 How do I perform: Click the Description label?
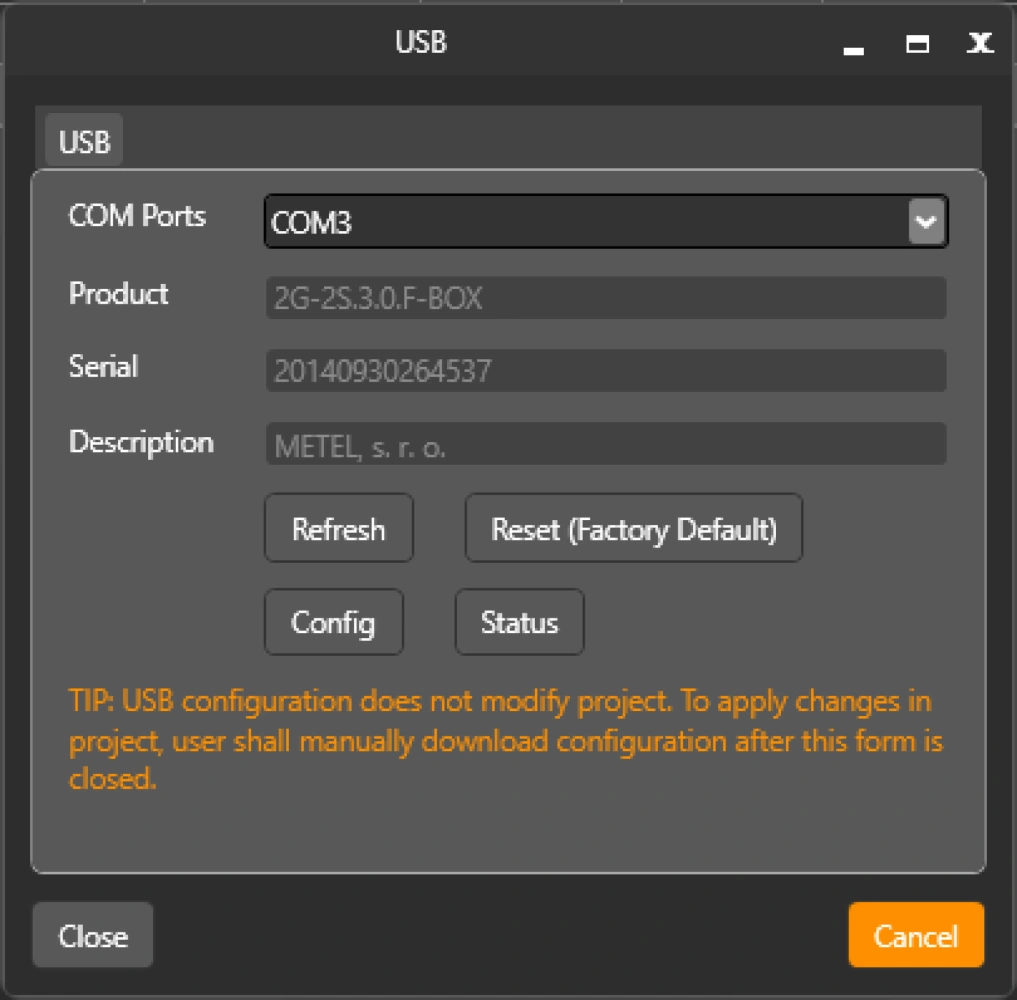pyautogui.click(x=141, y=442)
